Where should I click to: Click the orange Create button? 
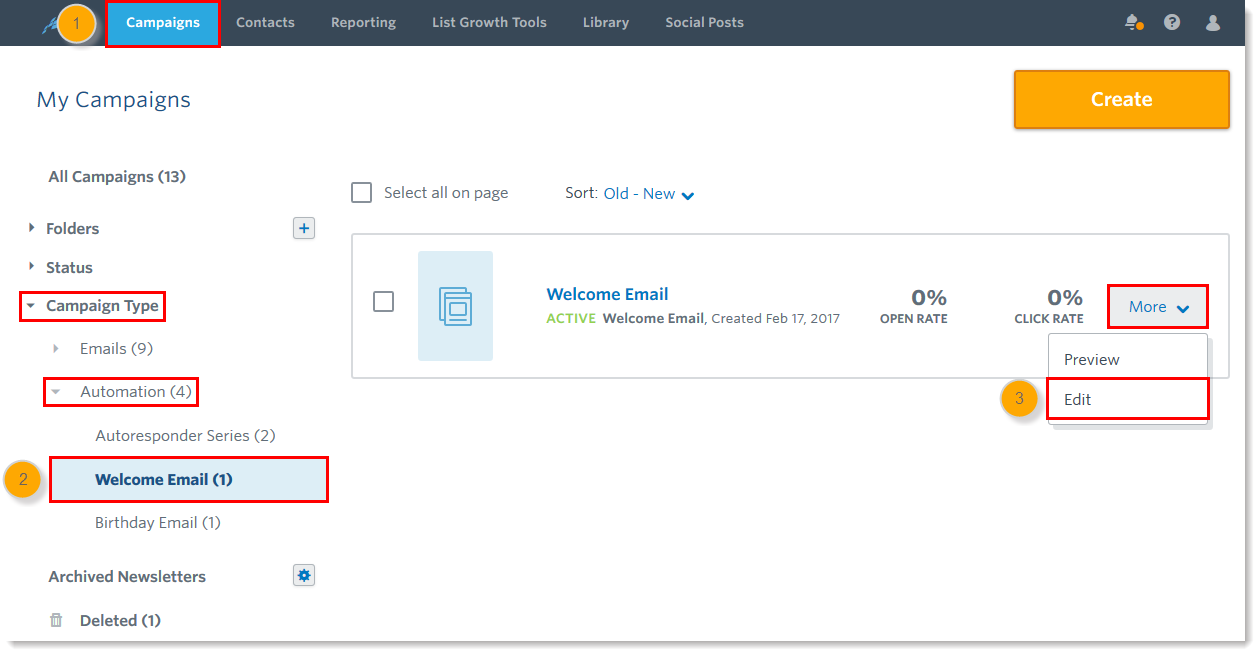click(x=1121, y=99)
